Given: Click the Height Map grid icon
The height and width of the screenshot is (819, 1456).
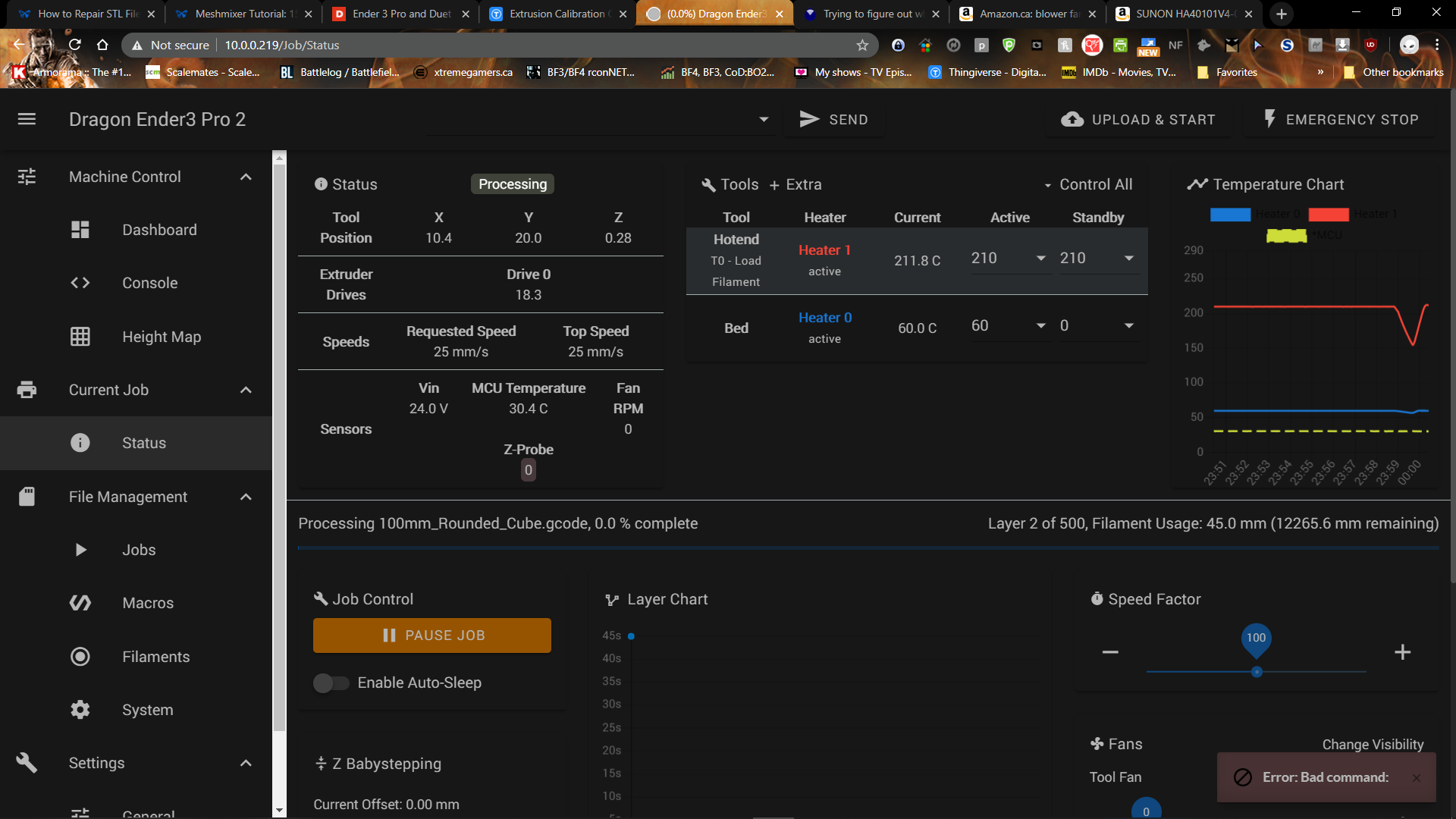Looking at the screenshot, I should click(80, 337).
